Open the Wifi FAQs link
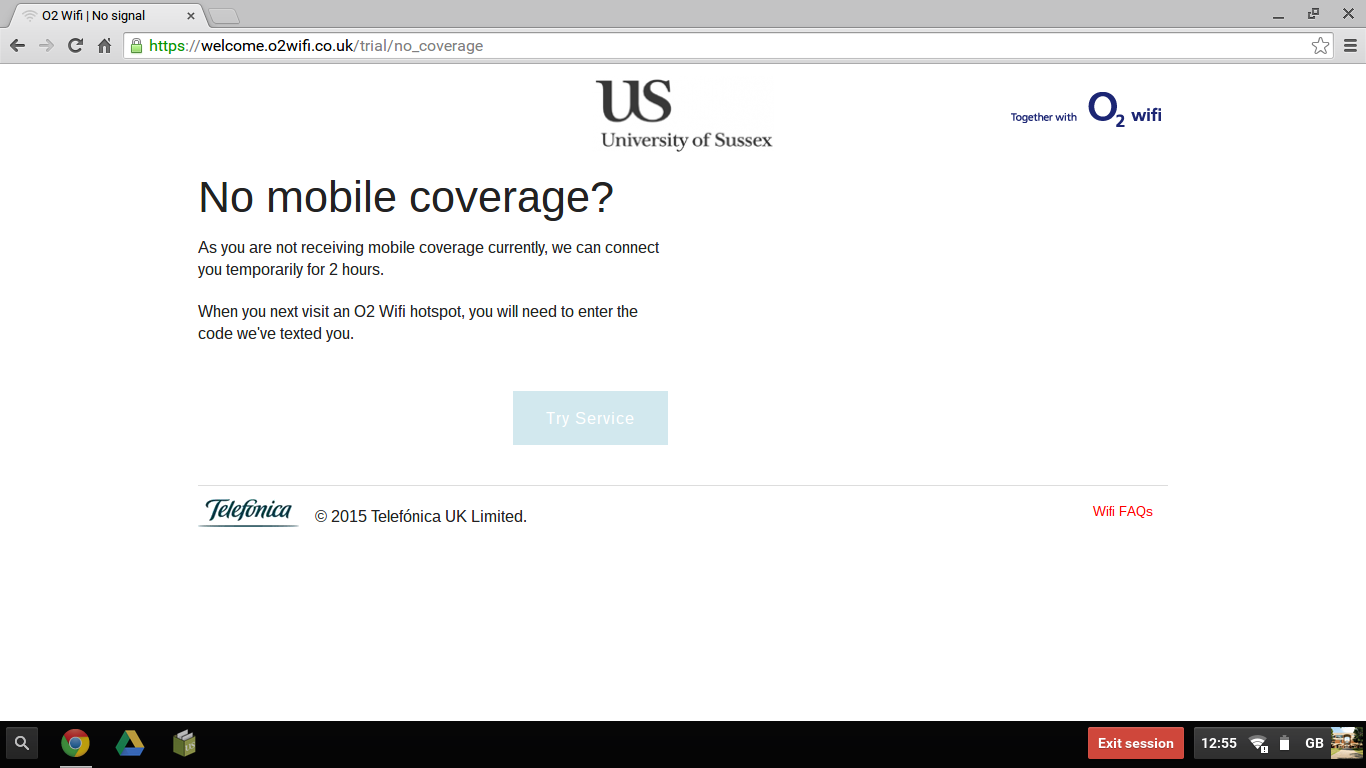The width and height of the screenshot is (1366, 768). 1122,511
